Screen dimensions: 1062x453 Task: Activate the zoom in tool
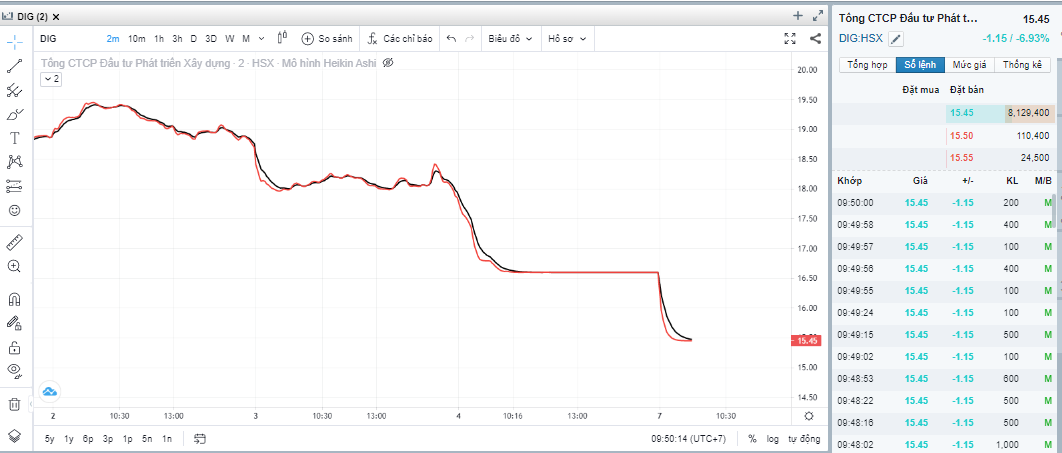(15, 266)
